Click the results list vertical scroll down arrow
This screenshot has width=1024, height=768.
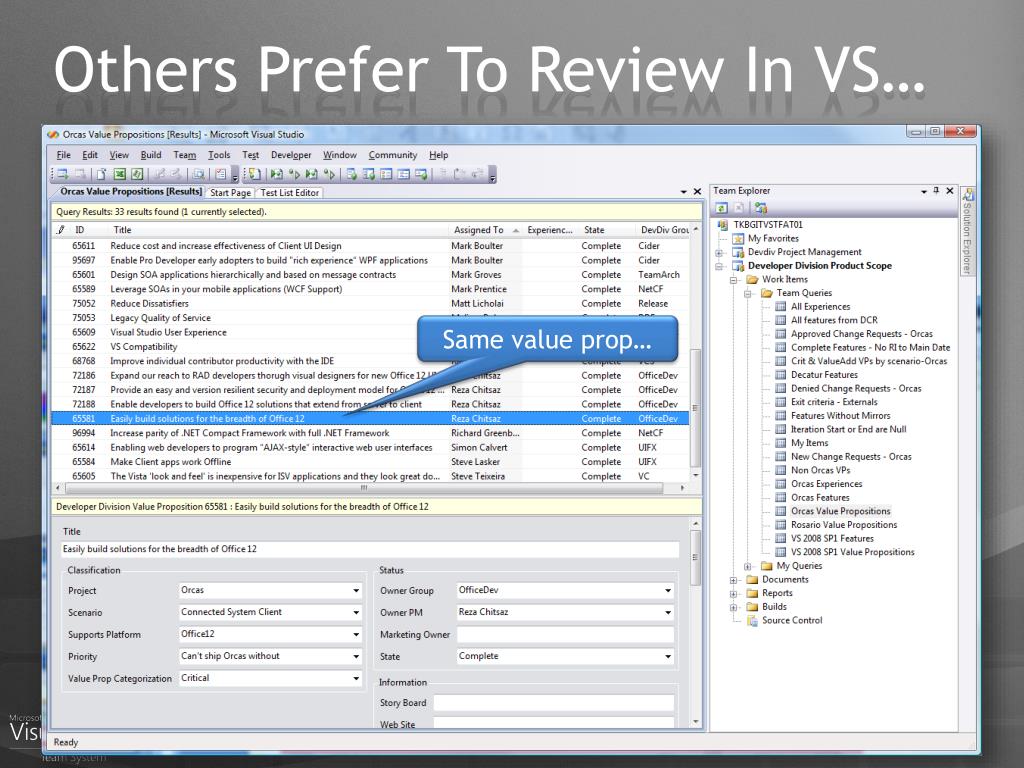pyautogui.click(x=696, y=475)
